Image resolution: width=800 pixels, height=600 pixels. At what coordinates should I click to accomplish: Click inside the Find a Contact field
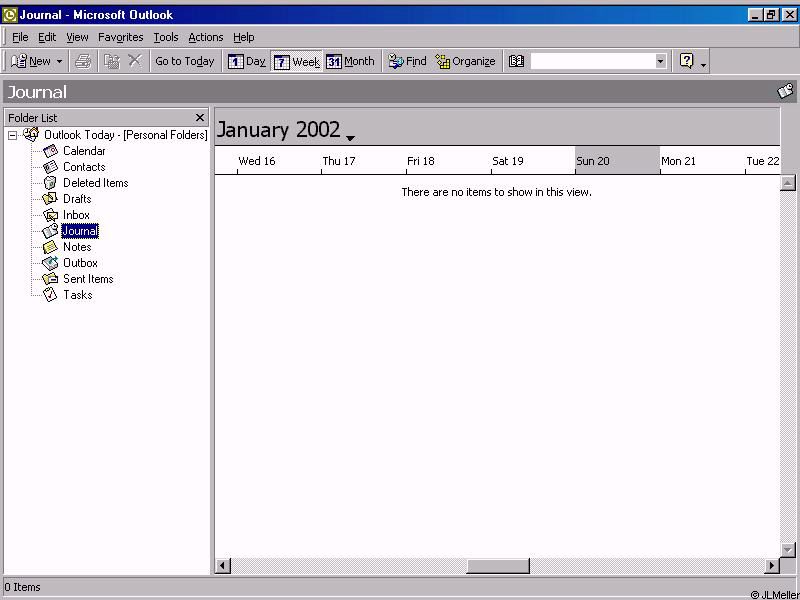pos(593,62)
